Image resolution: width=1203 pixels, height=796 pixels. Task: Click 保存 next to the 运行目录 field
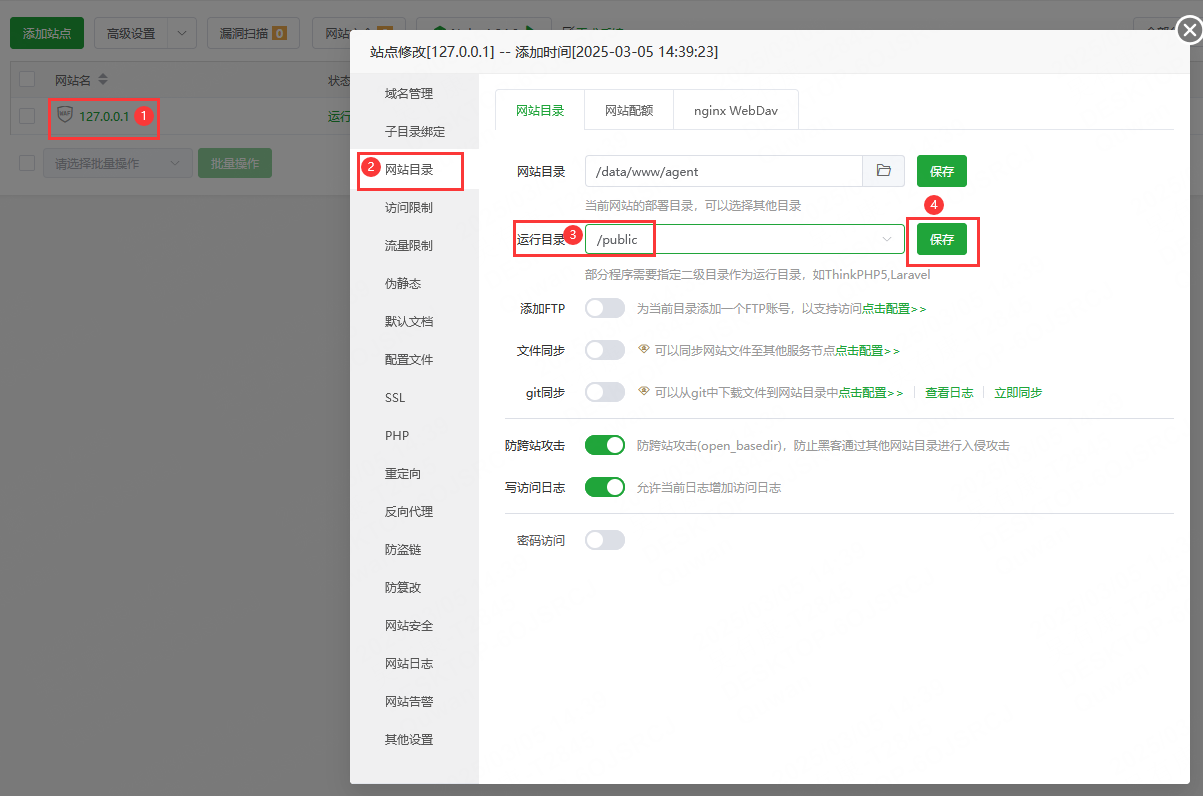[941, 239]
